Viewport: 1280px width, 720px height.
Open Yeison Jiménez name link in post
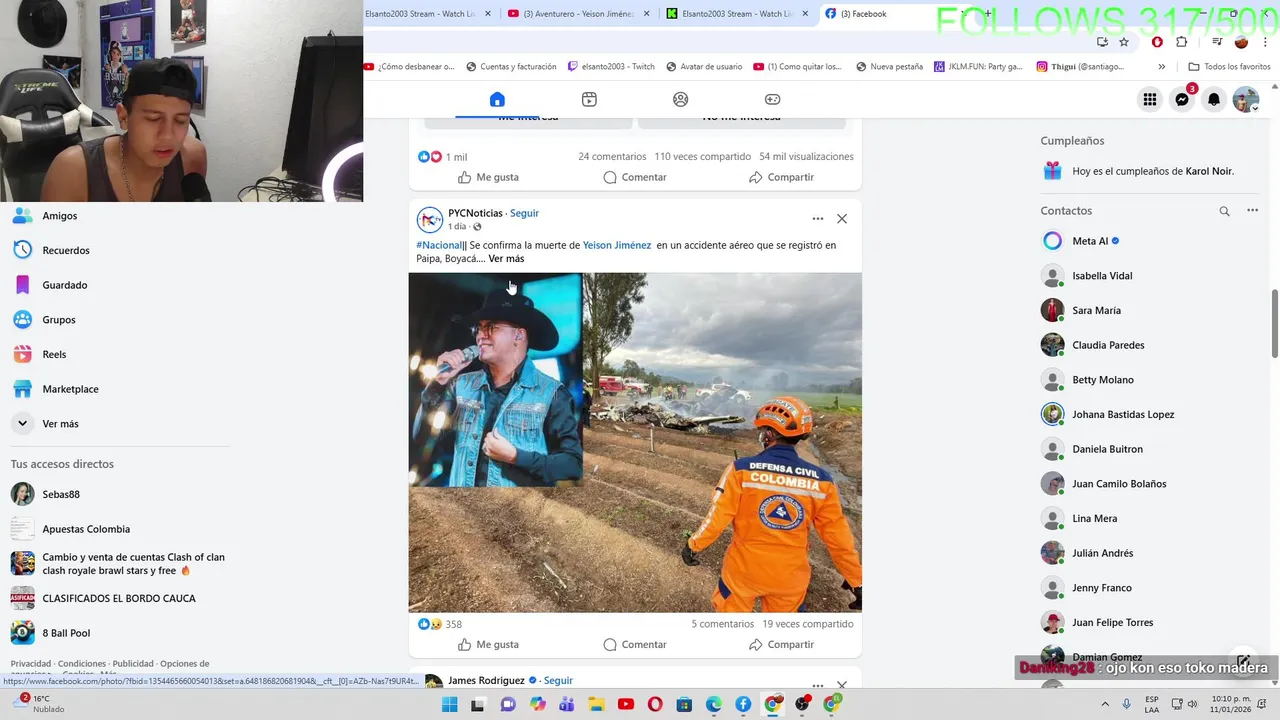coord(617,245)
